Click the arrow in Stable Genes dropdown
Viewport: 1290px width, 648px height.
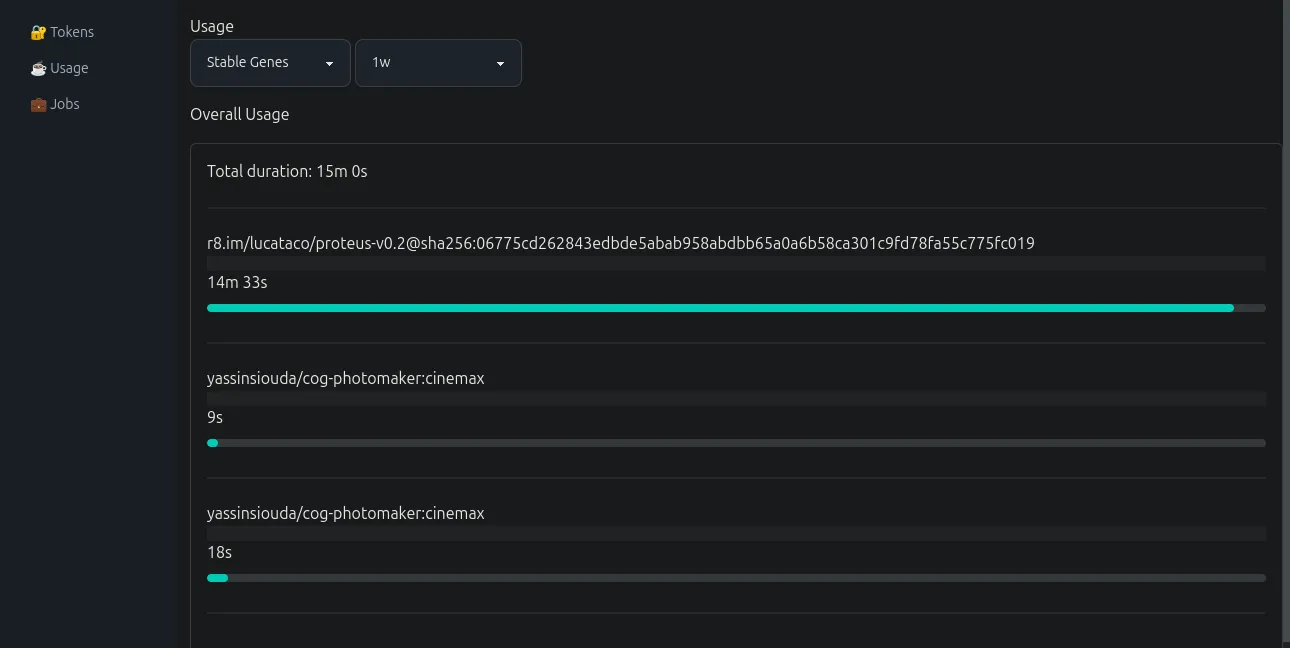pyautogui.click(x=329, y=64)
